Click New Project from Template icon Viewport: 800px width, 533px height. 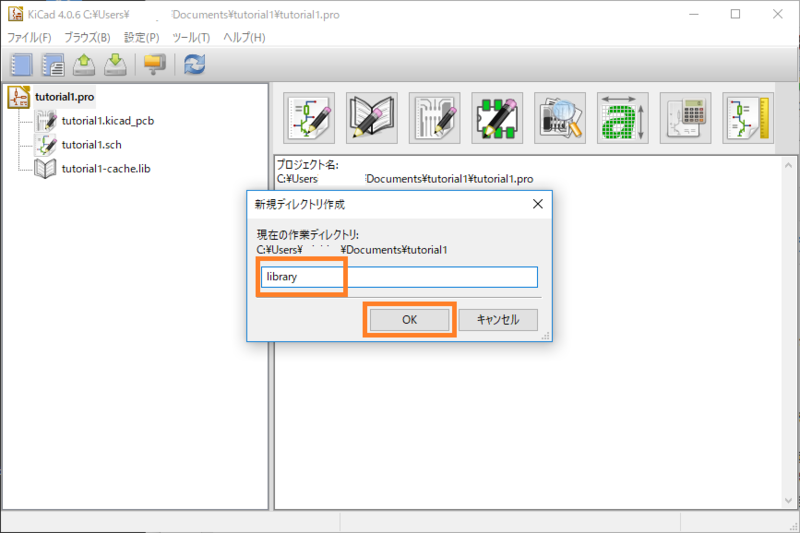pyautogui.click(x=53, y=65)
